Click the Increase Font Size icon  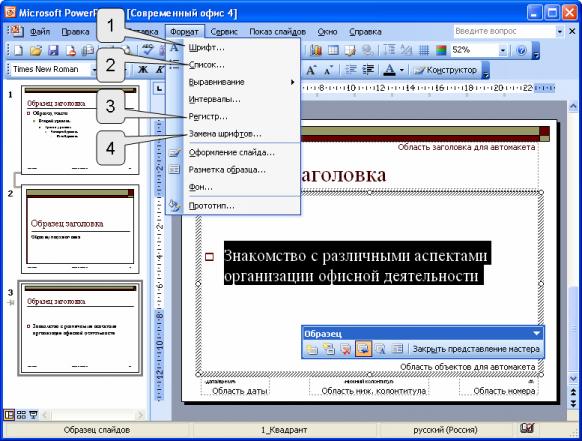click(x=311, y=69)
